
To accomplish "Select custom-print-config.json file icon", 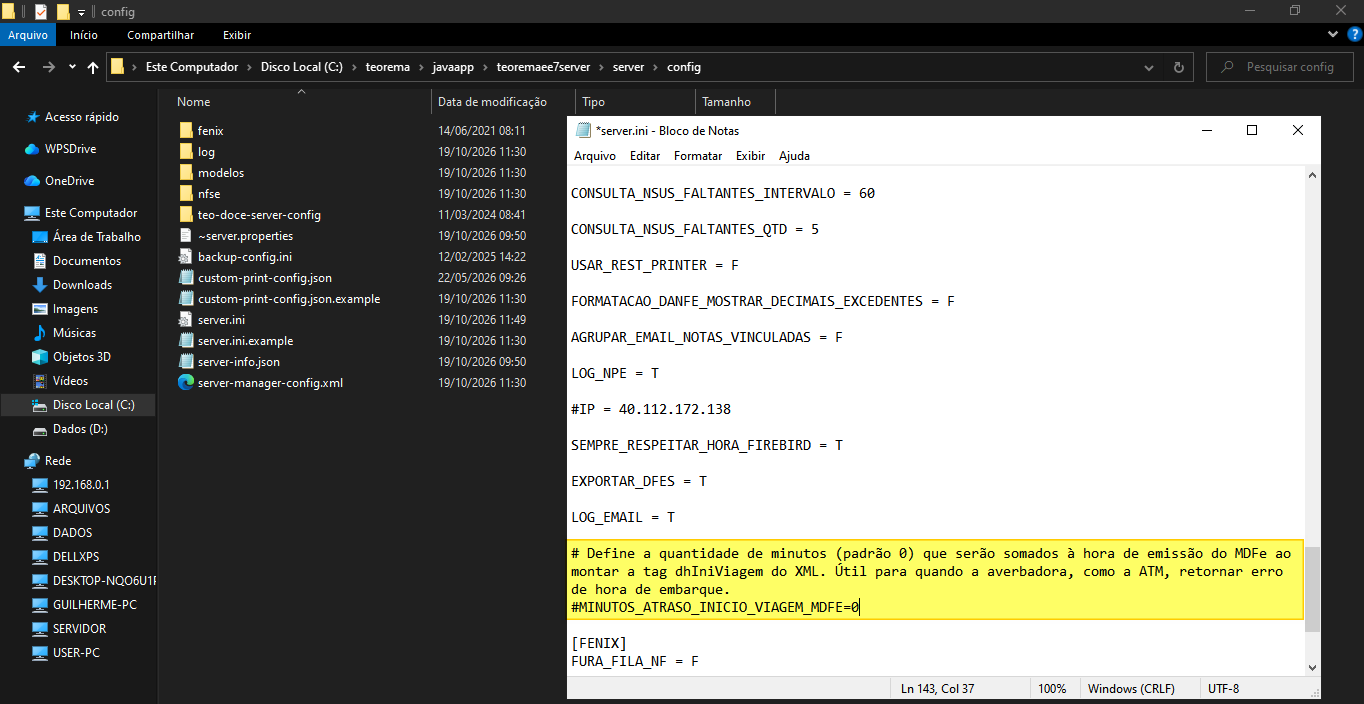I will coord(185,277).
